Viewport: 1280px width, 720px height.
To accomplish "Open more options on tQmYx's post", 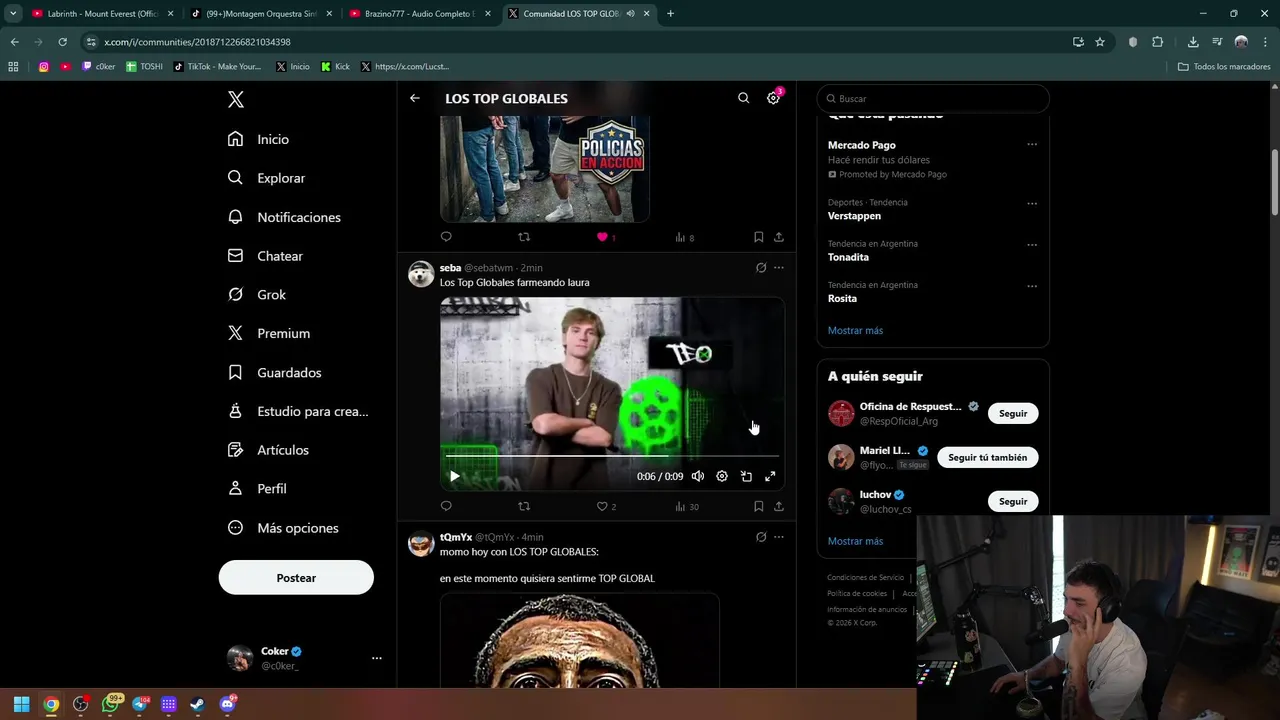I will pyautogui.click(x=779, y=537).
